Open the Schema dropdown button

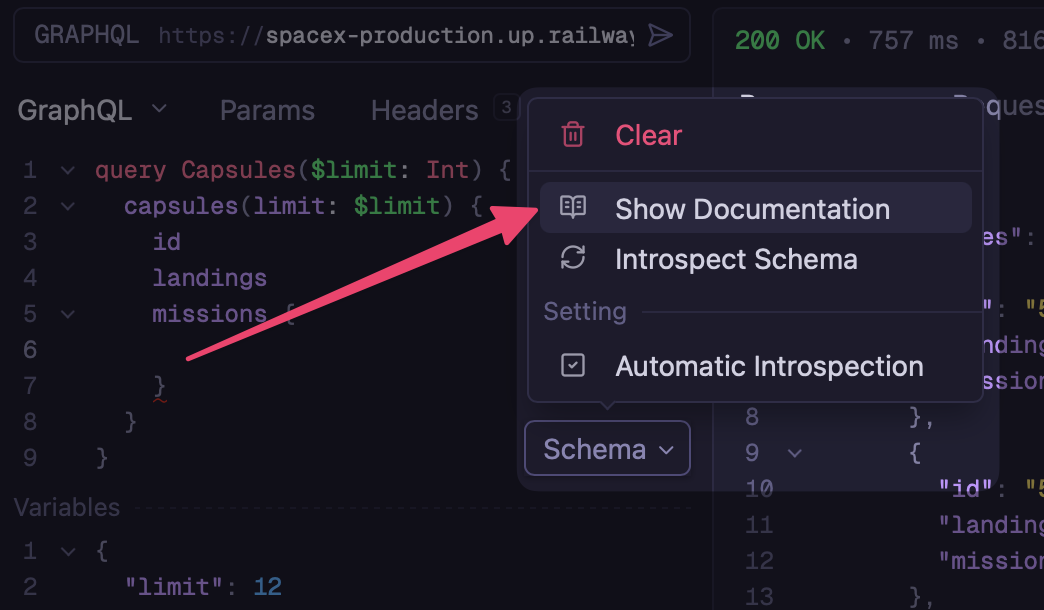pyautogui.click(x=607, y=449)
